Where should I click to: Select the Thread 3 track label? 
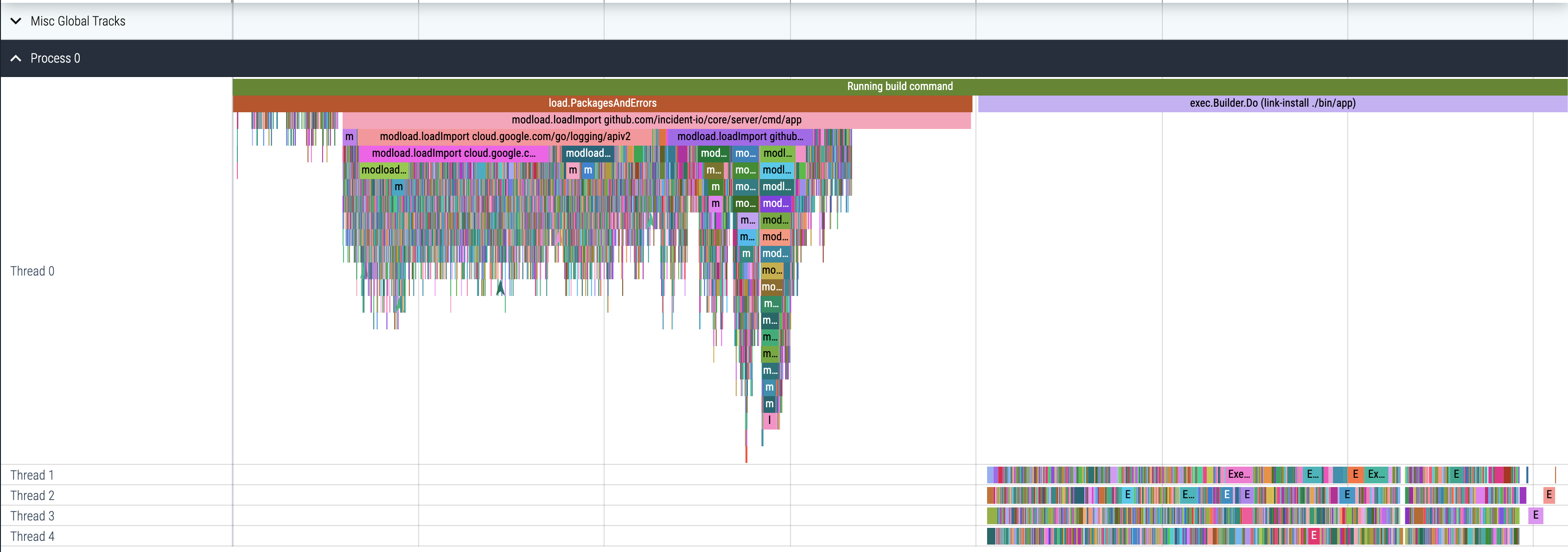pyautogui.click(x=32, y=516)
